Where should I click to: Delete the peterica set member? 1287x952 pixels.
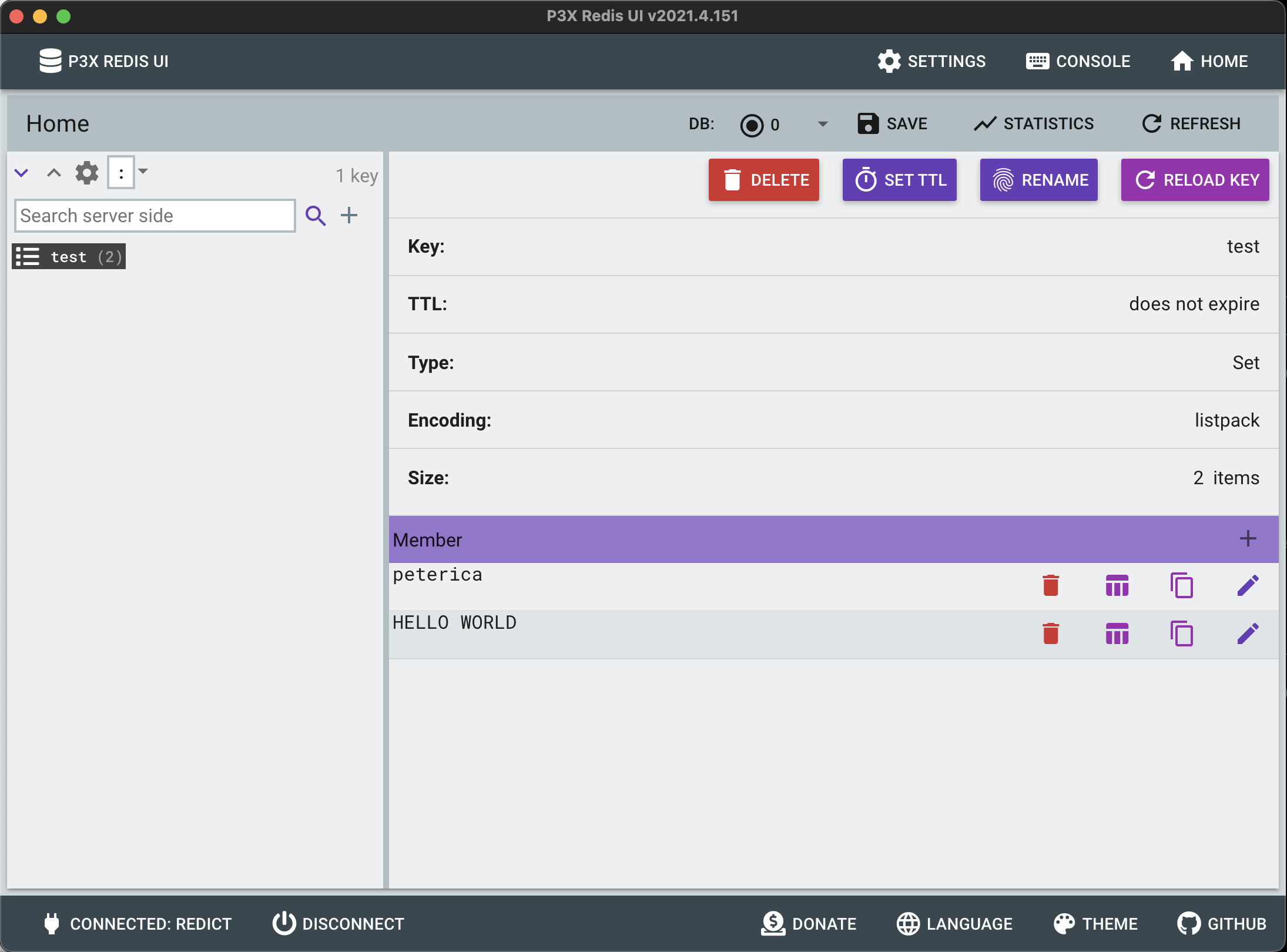tap(1051, 585)
